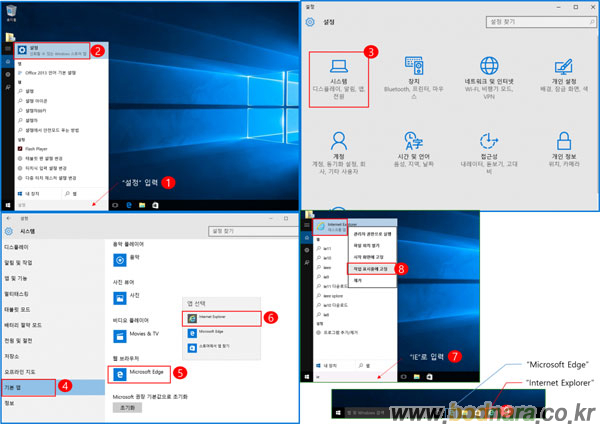
Task: Open the 장치 (Bluetooth, printer) category
Action: coord(414,77)
